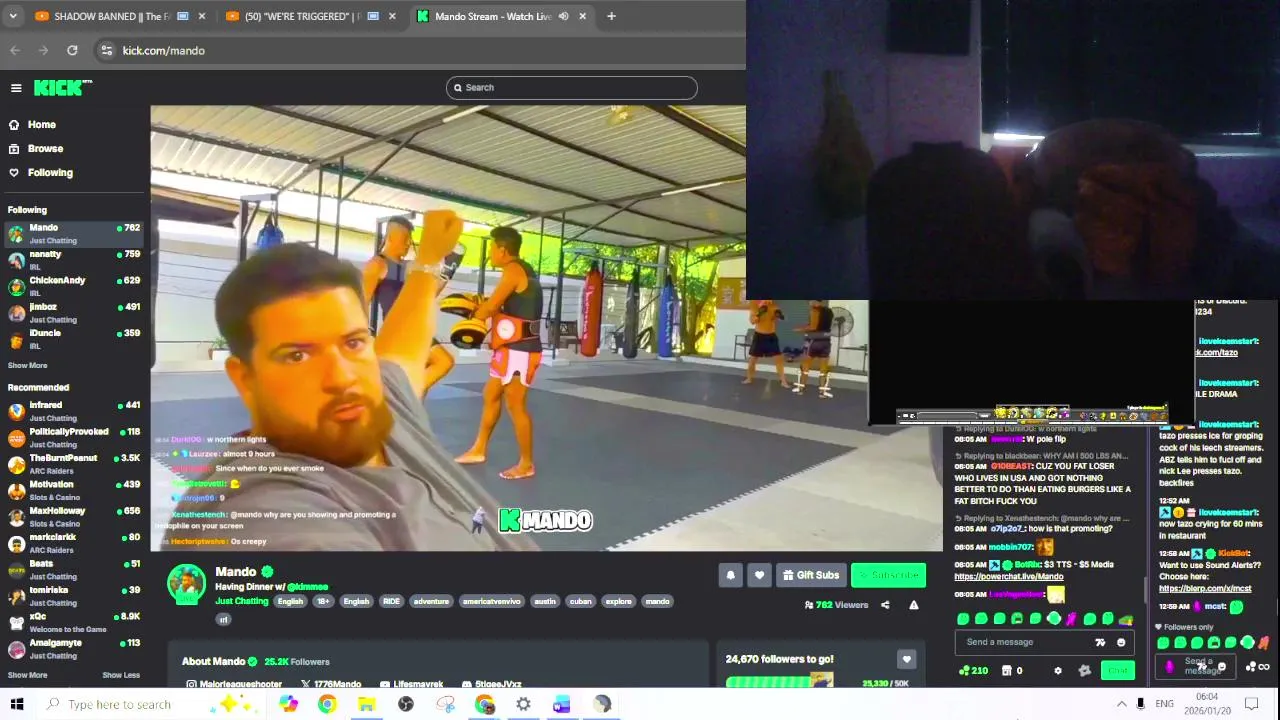Open the MaxHolloway recommended channel
This screenshot has height=720, width=1280.
coord(72,517)
